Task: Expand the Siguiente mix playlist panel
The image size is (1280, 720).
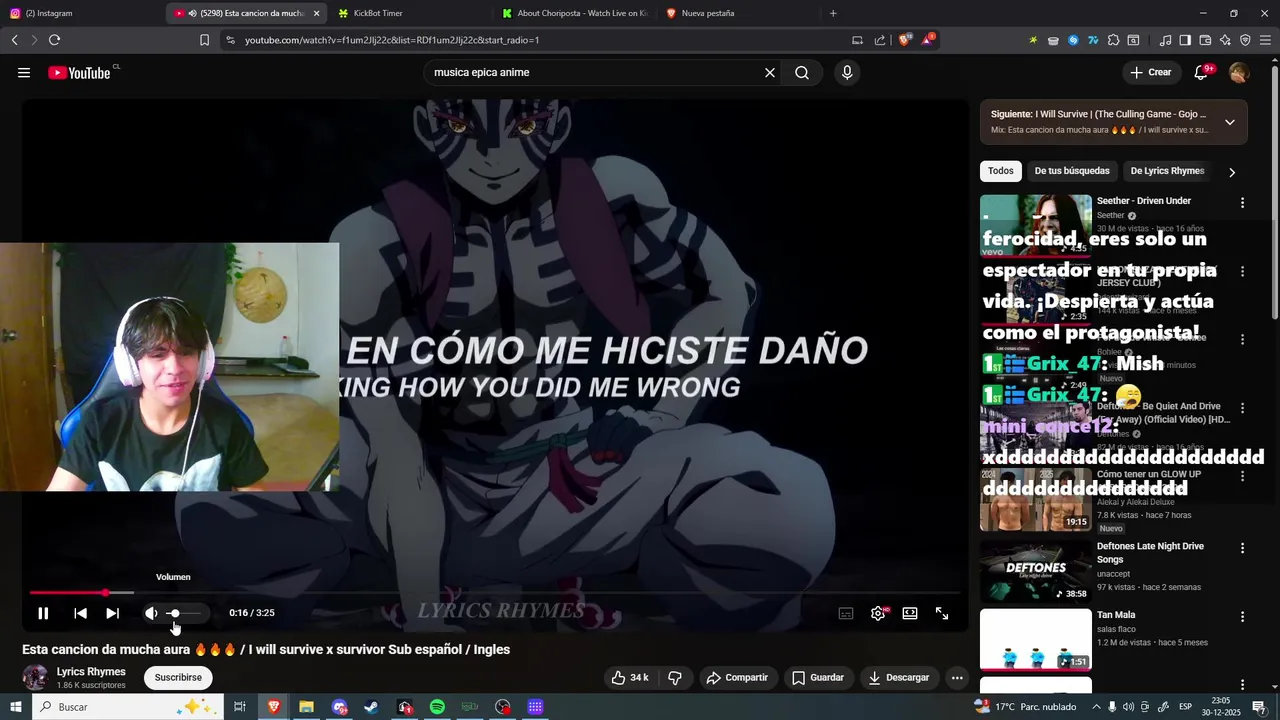Action: pos(1230,122)
